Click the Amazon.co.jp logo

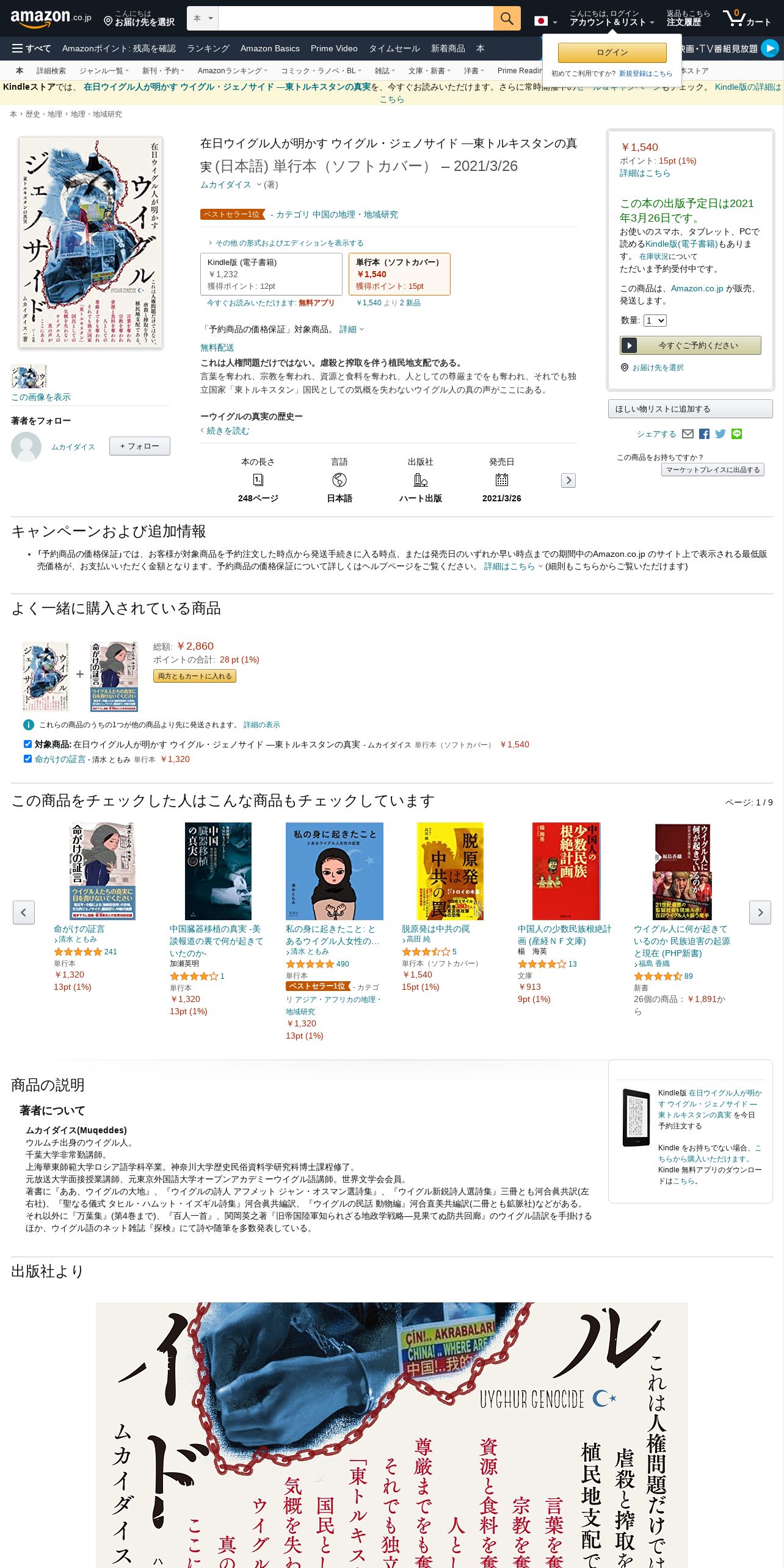coord(51,18)
